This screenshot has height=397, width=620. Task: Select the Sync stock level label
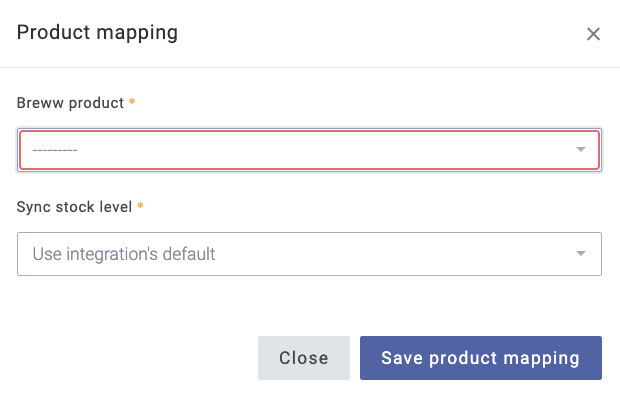[x=74, y=207]
